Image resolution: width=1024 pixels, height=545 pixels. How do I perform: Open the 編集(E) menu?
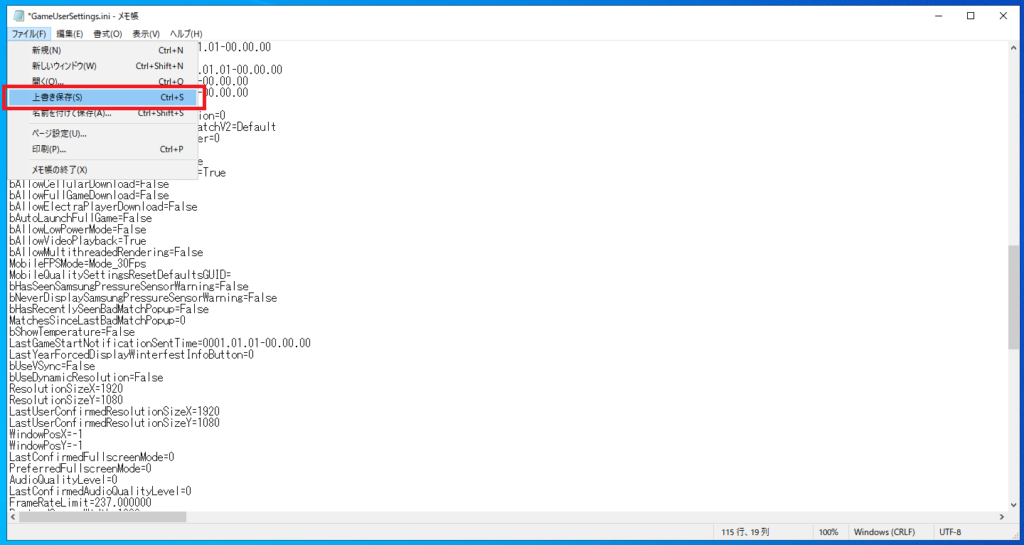click(69, 34)
